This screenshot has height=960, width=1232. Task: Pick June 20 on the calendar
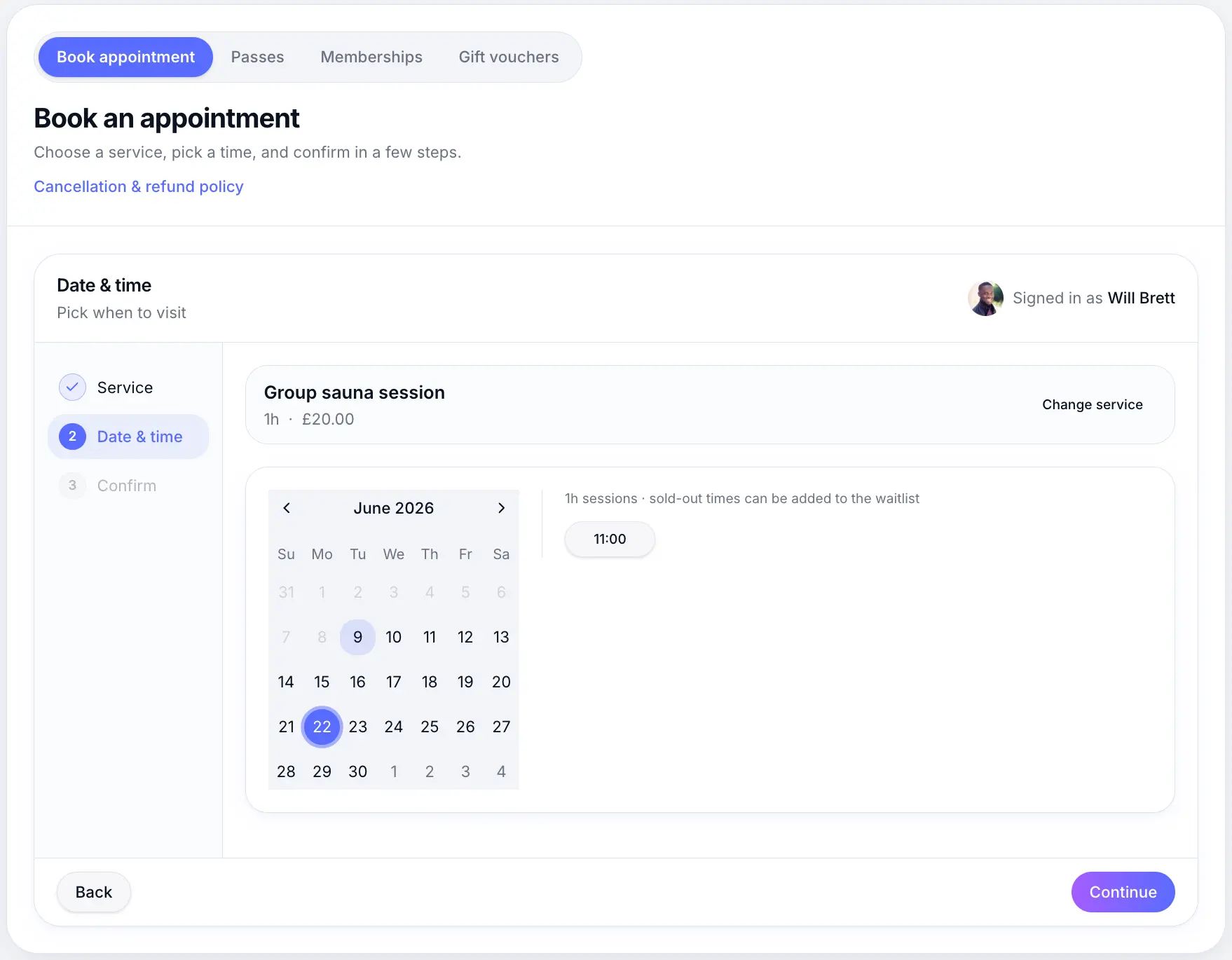(501, 682)
